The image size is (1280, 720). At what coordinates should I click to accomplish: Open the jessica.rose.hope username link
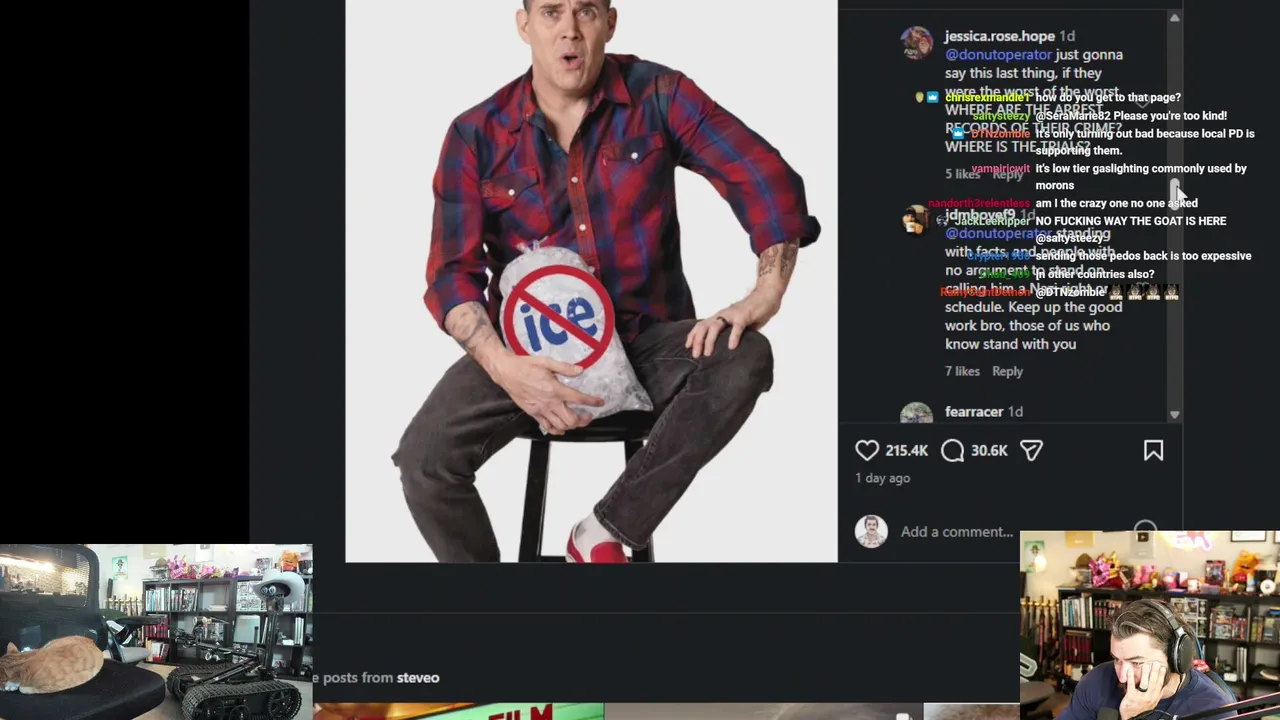click(999, 36)
